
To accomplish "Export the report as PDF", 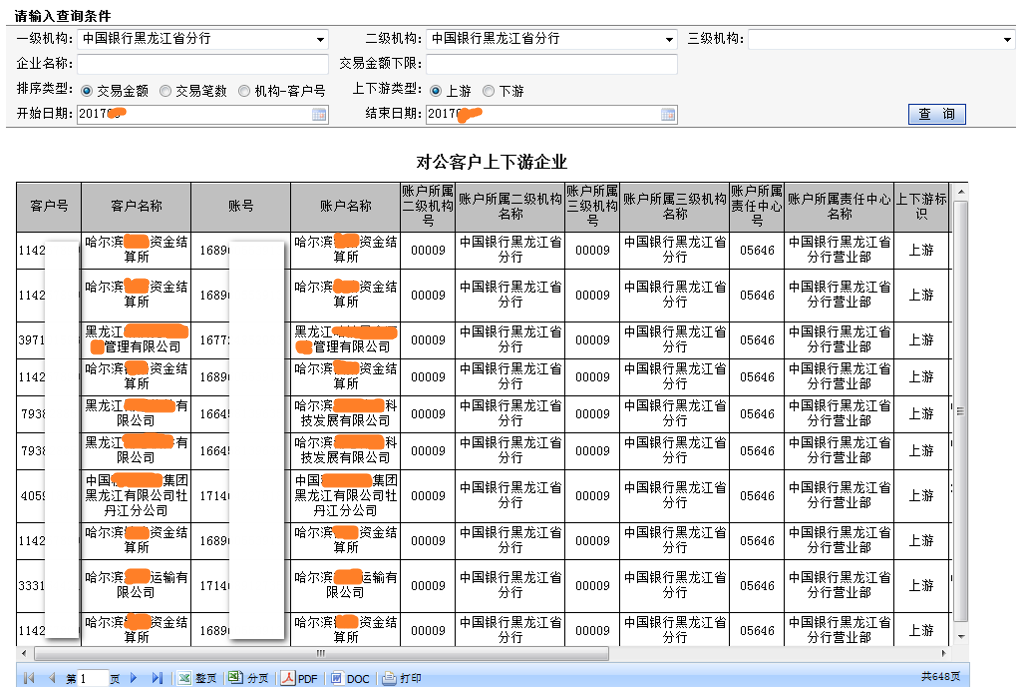I will click(299, 678).
